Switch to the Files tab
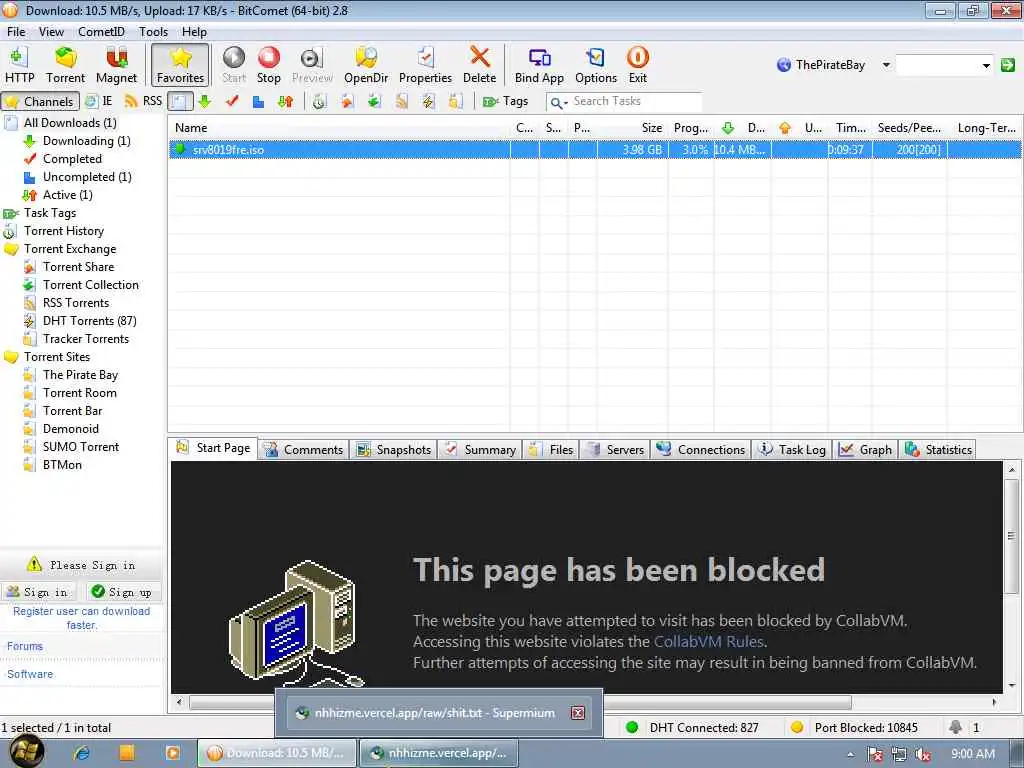This screenshot has width=1024, height=768. (551, 449)
